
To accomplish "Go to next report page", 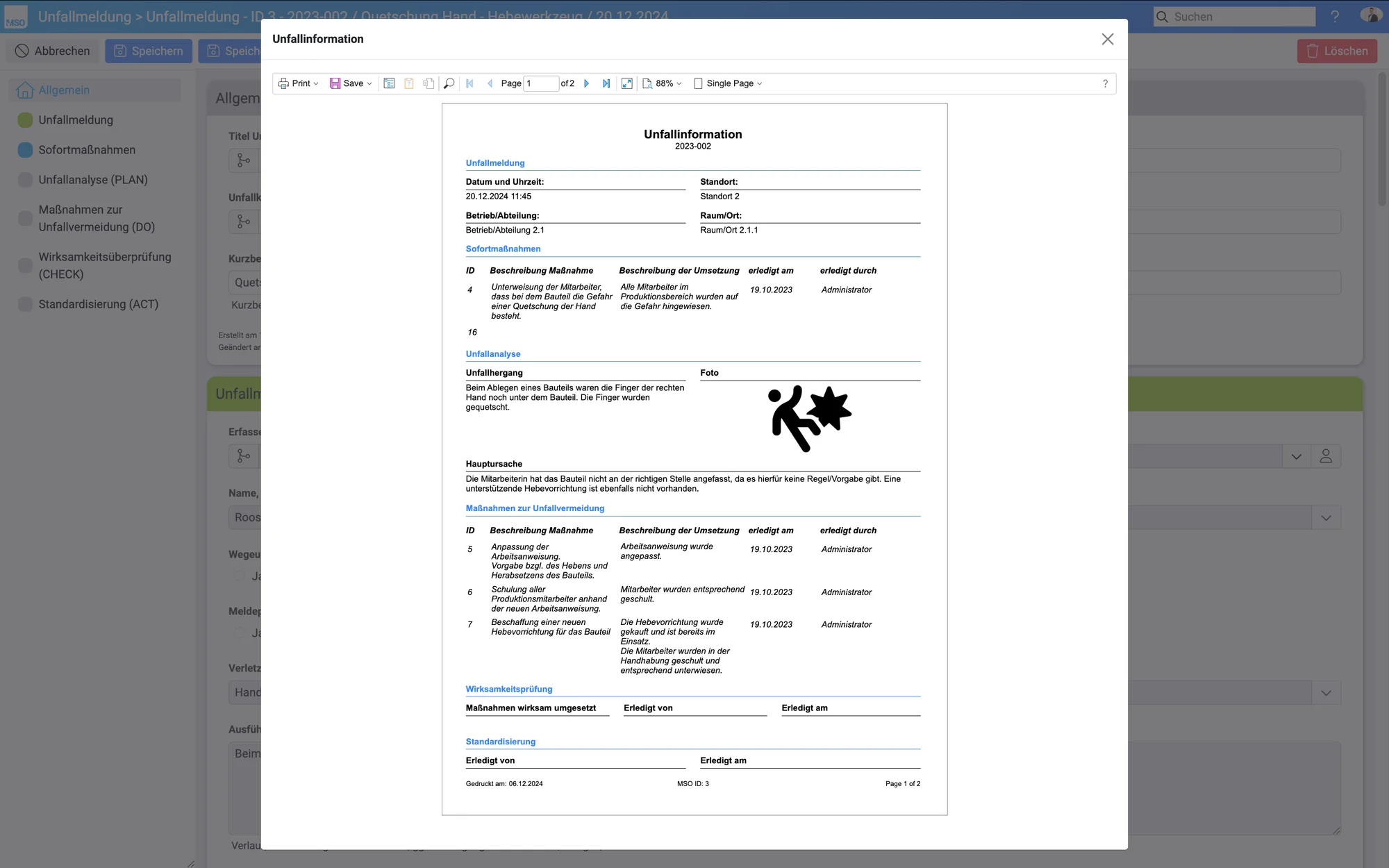I will pos(587,83).
